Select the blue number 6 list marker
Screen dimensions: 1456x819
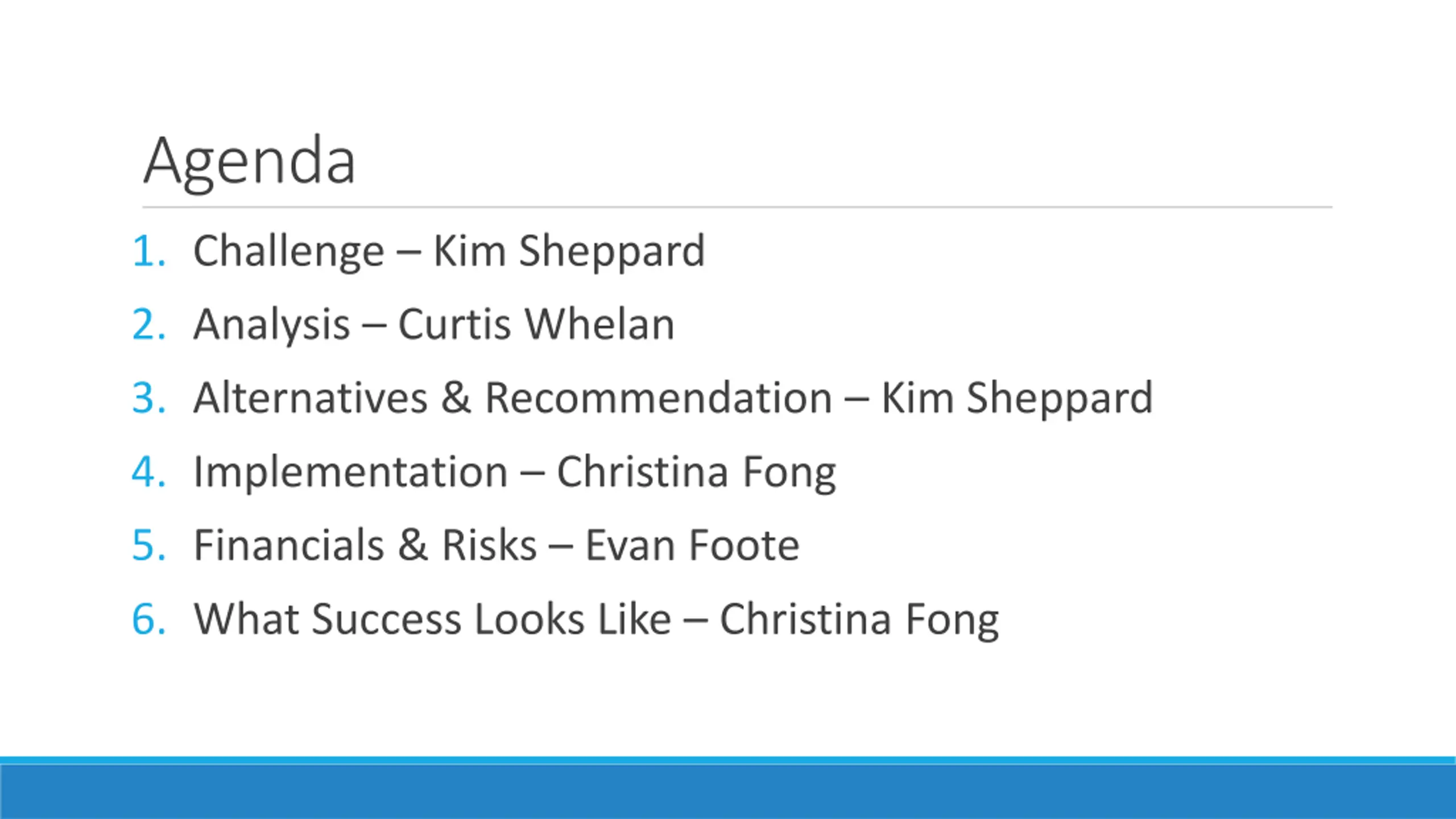click(149, 619)
